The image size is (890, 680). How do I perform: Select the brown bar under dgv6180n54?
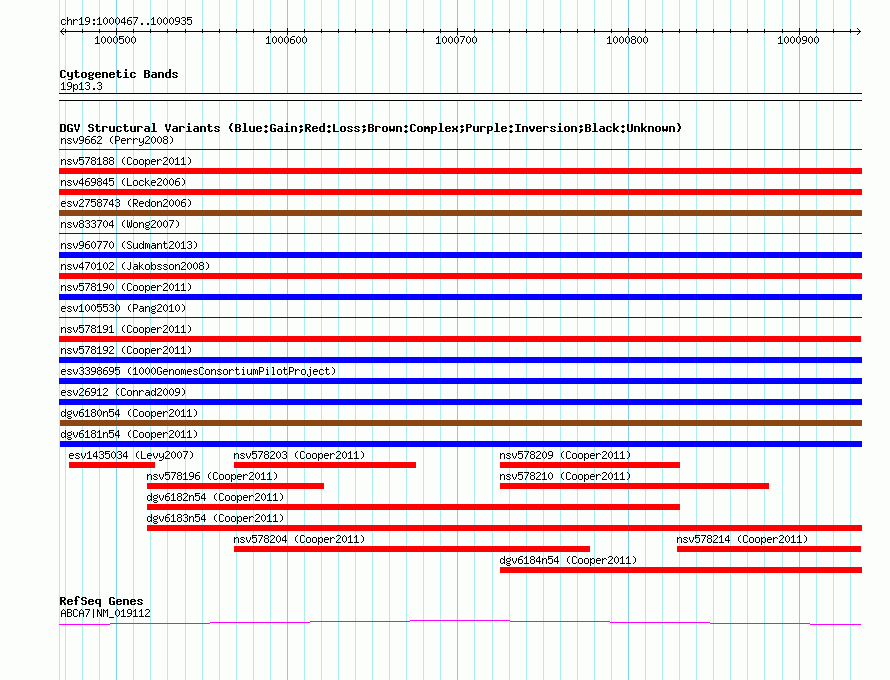[460, 423]
